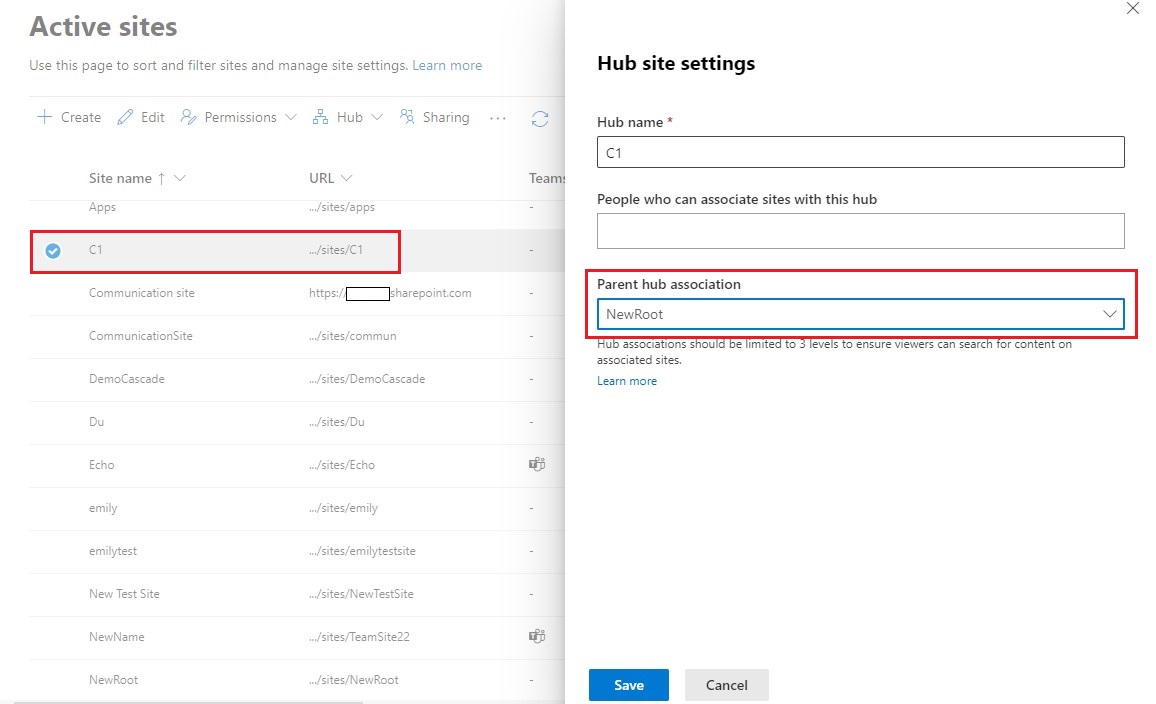This screenshot has height=704, width=1156.
Task: Click the Create plus icon
Action: (x=44, y=117)
